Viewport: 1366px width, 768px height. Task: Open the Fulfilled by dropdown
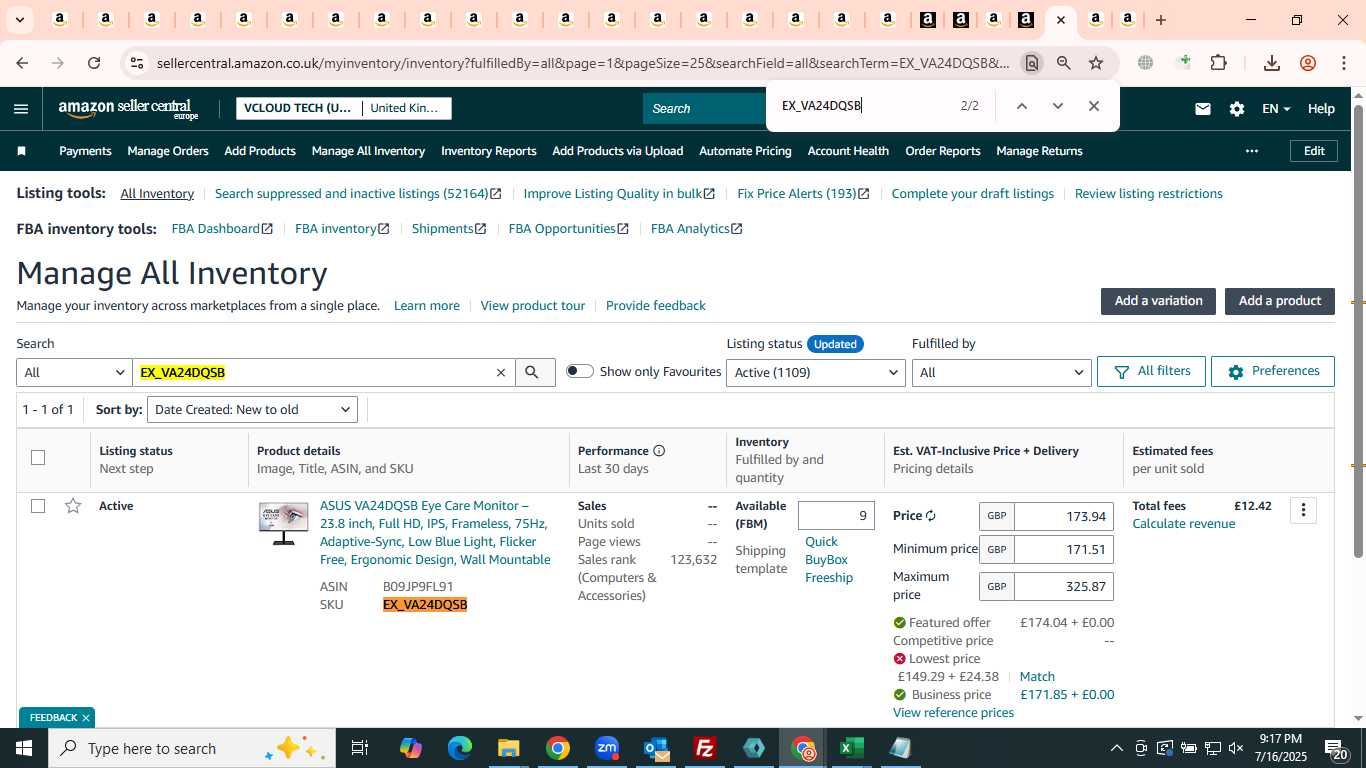pos(1001,372)
